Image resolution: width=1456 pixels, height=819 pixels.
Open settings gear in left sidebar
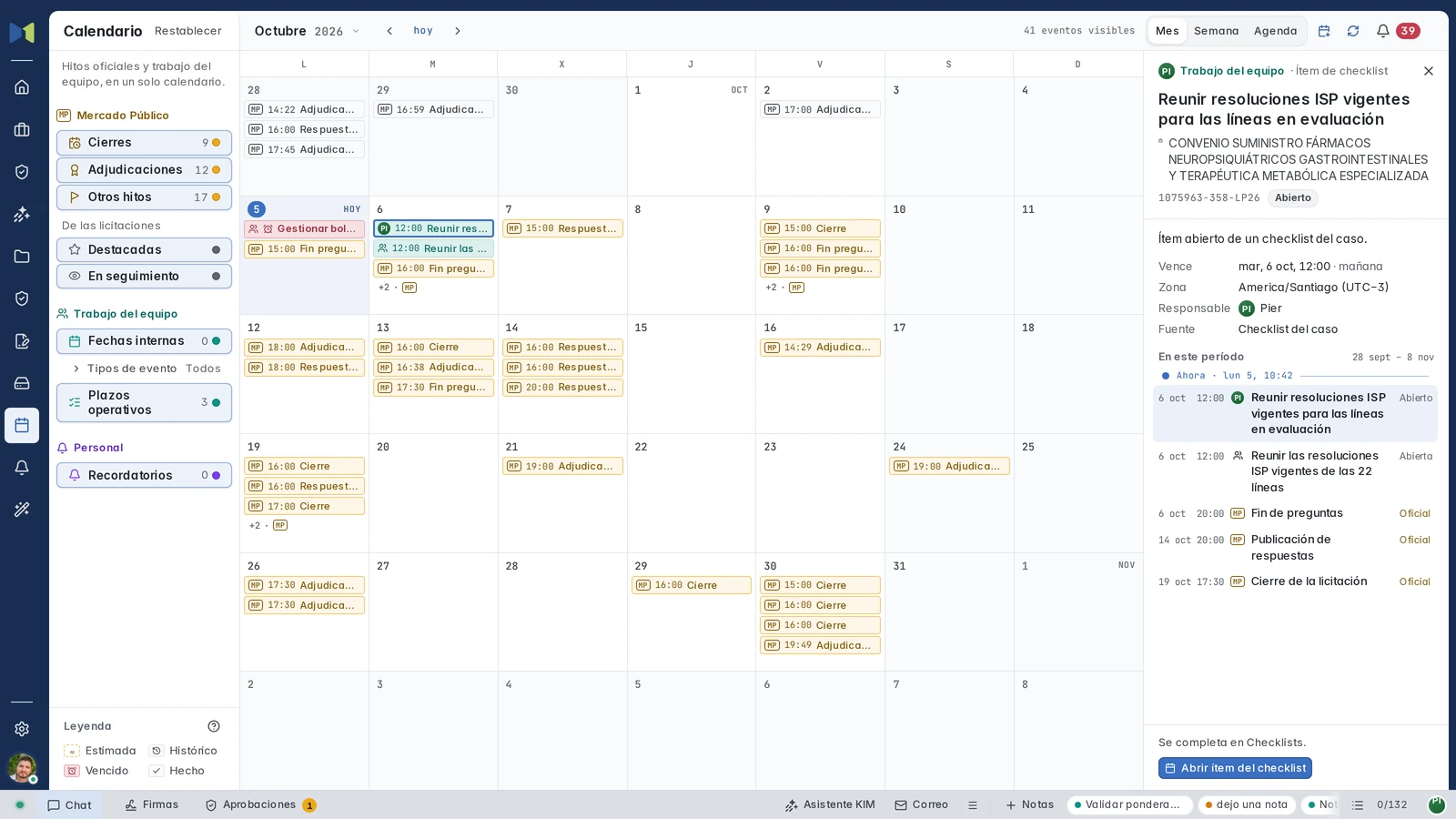(22, 729)
